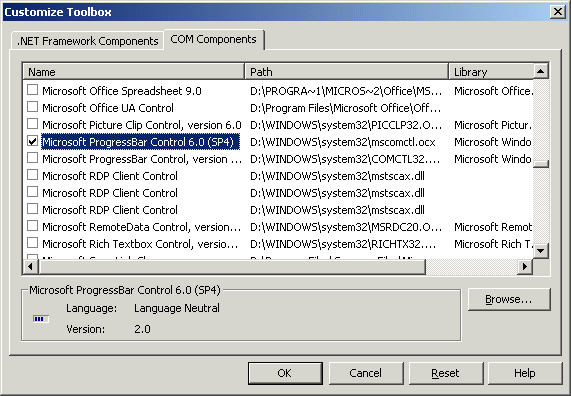Click the vertical scrollbar down arrow

click(541, 251)
